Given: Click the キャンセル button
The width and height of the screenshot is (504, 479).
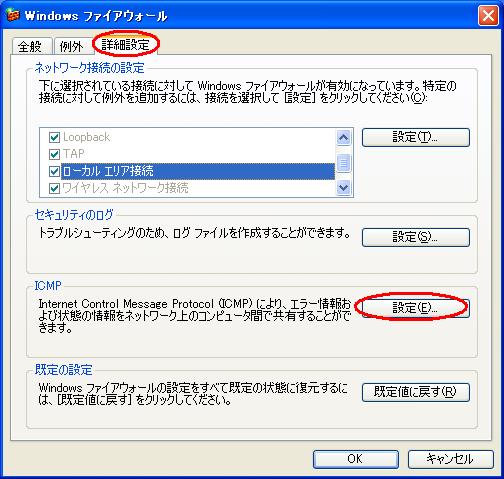Looking at the screenshot, I should 451,459.
